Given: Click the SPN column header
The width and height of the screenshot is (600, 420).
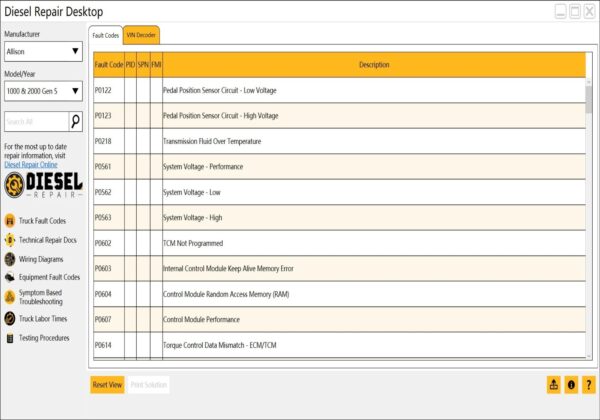Looking at the screenshot, I should (x=143, y=65).
